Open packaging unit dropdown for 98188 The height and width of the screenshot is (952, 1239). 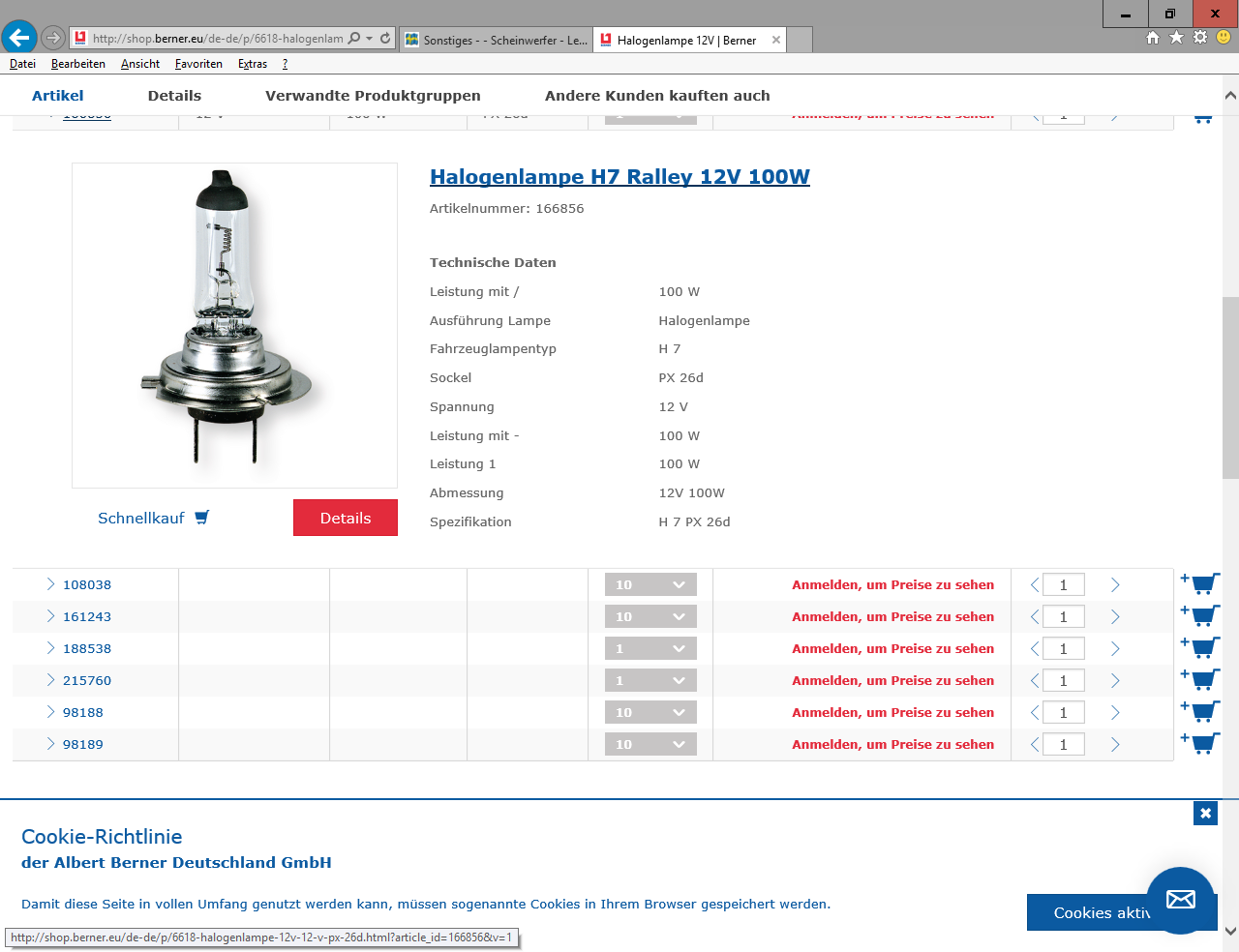coord(650,712)
